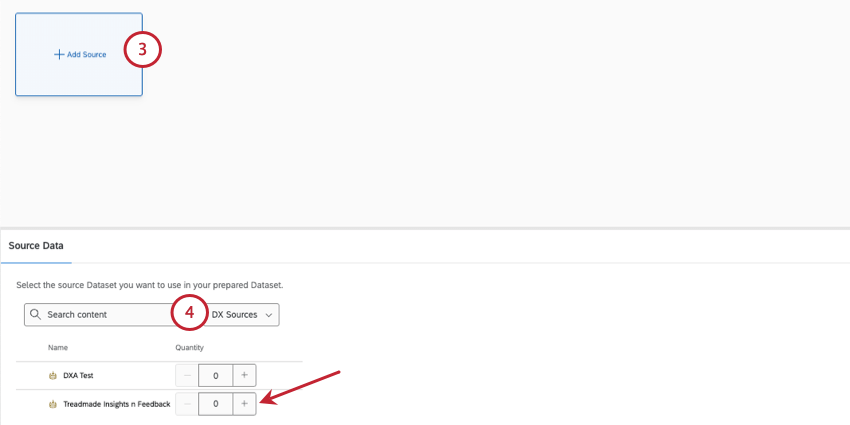
Task: Click the DXA Test dataset icon
Action: (53, 375)
